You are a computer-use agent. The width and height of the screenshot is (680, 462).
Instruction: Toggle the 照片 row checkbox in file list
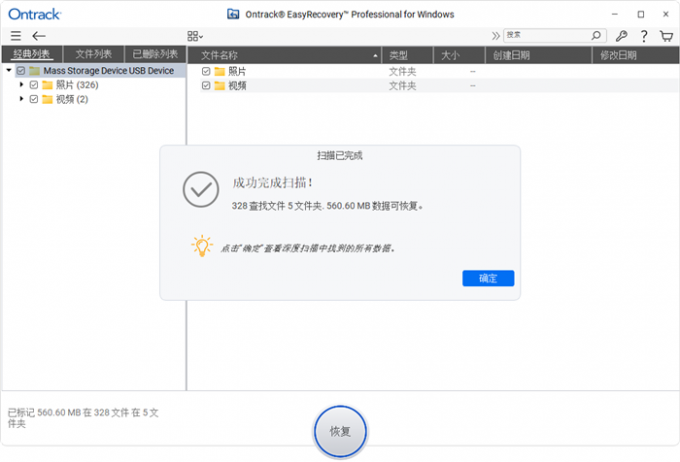coord(206,71)
